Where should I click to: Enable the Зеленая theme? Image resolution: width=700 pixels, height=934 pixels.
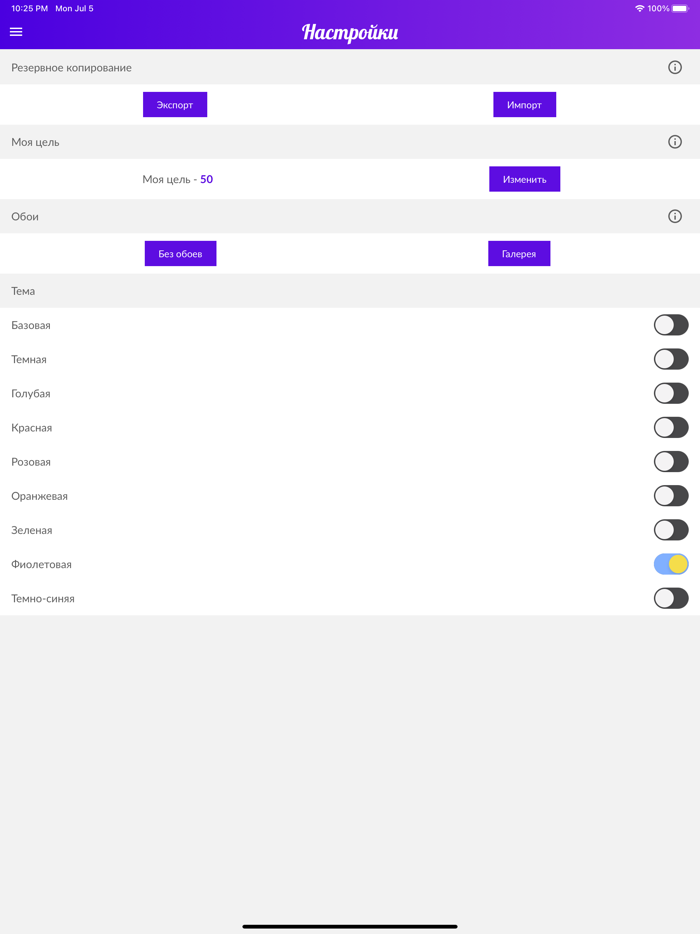click(670, 529)
